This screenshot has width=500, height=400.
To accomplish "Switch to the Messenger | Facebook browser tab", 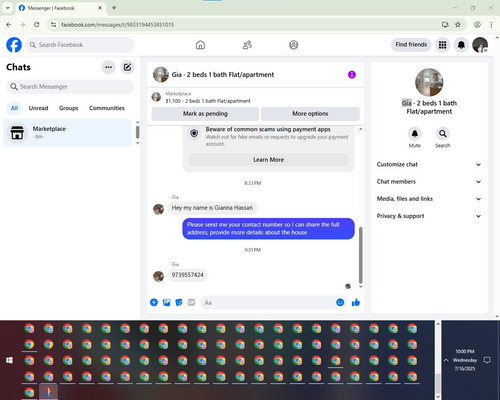I will point(60,8).
